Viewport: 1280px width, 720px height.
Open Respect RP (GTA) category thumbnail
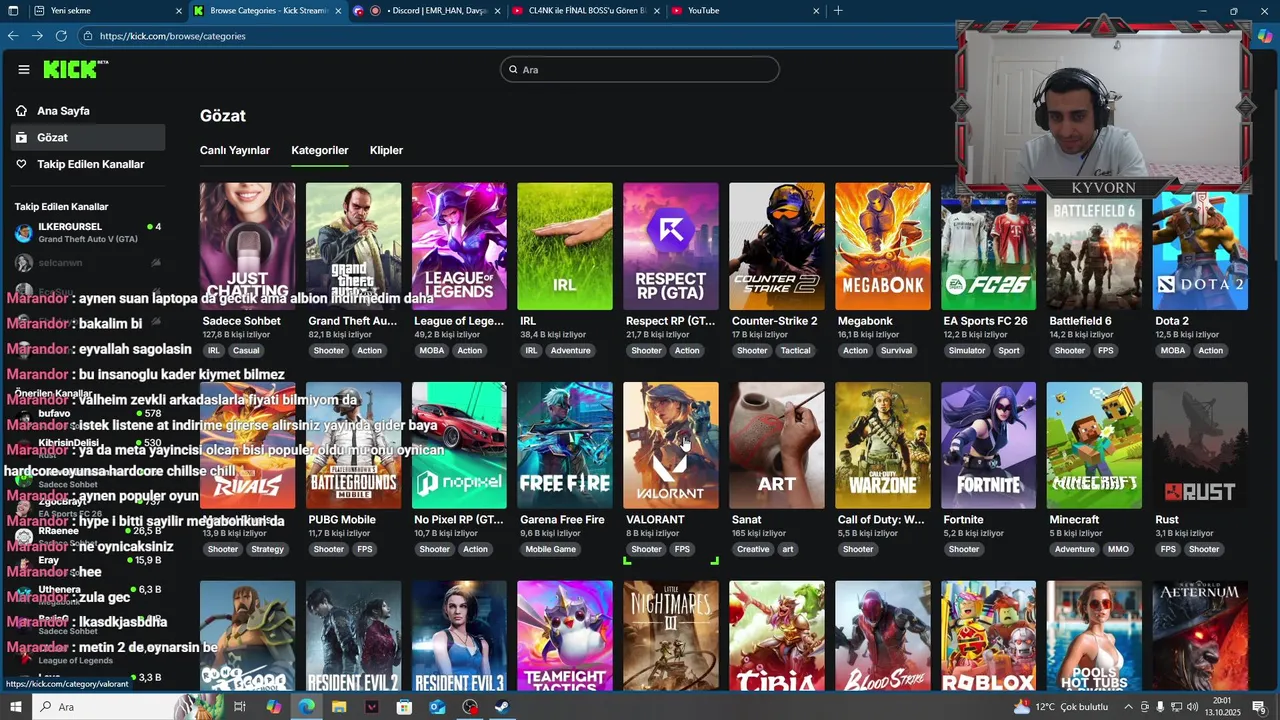pyautogui.click(x=671, y=246)
